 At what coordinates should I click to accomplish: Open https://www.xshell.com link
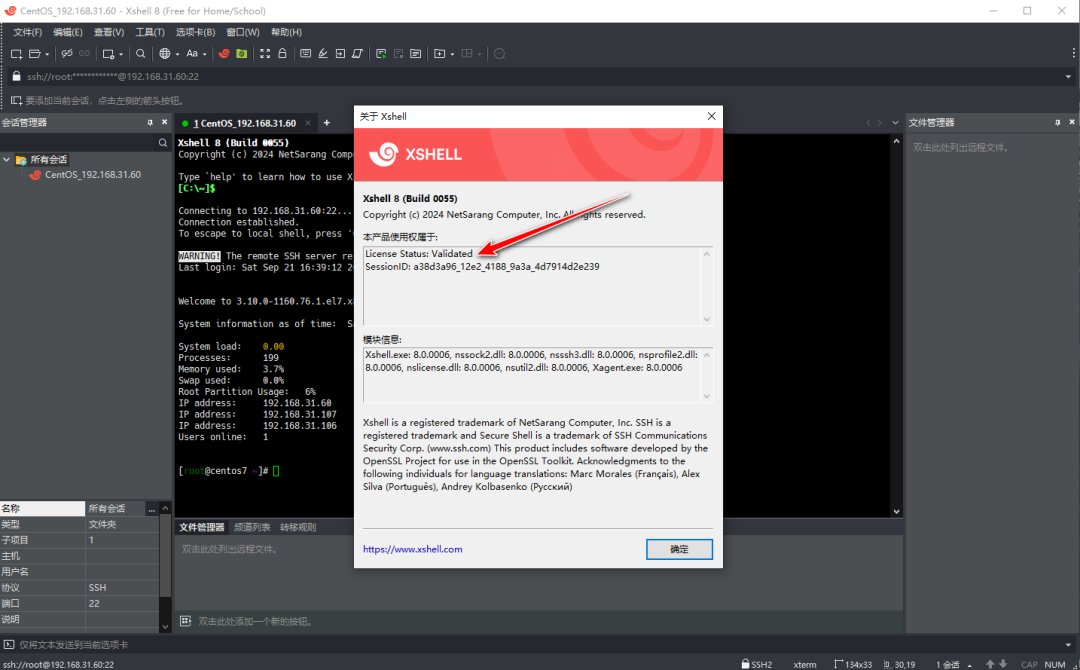point(413,549)
